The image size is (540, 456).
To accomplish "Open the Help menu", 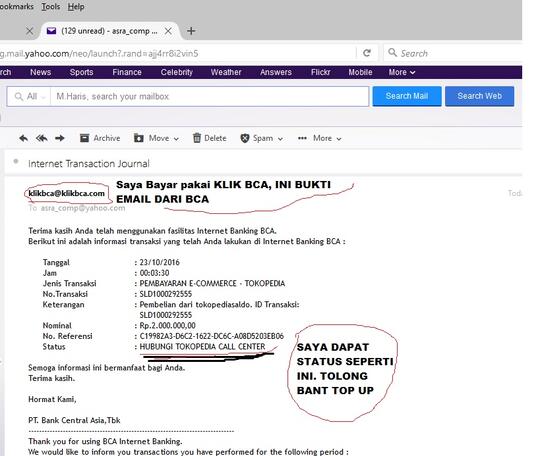I will click(x=76, y=7).
